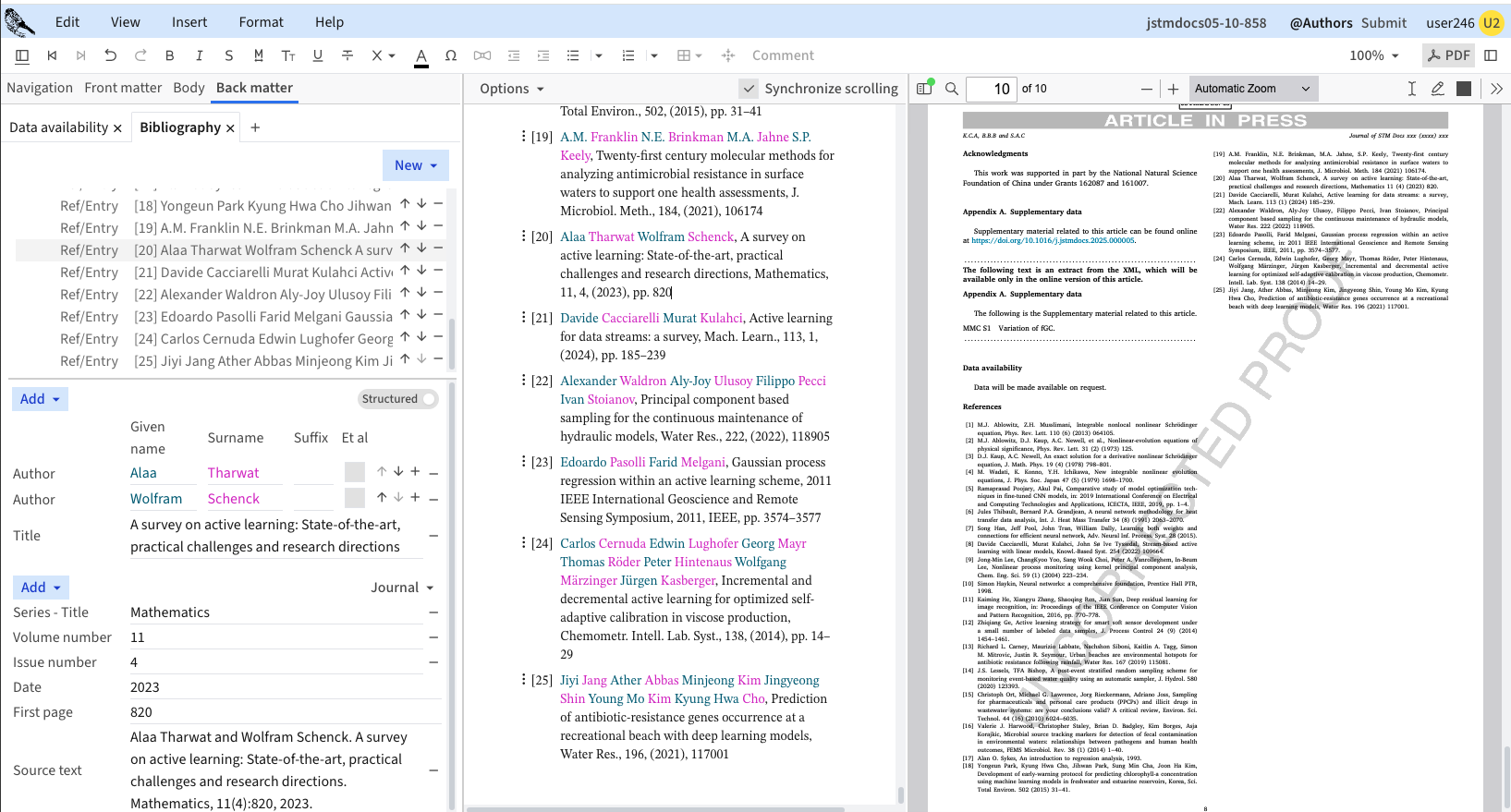Open the New entry dropdown

pos(415,165)
